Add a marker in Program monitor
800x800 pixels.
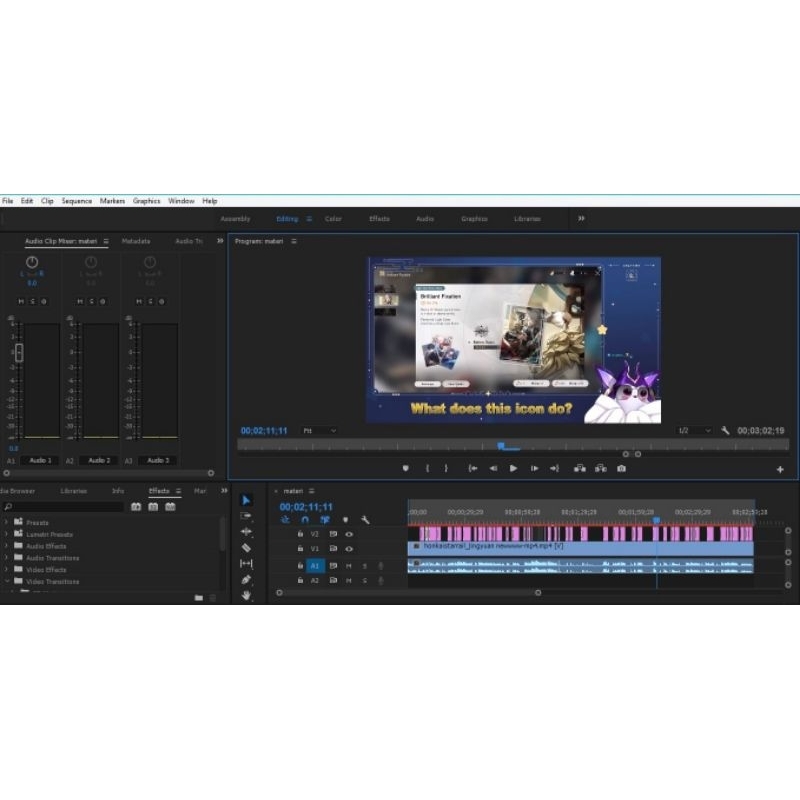tap(406, 468)
